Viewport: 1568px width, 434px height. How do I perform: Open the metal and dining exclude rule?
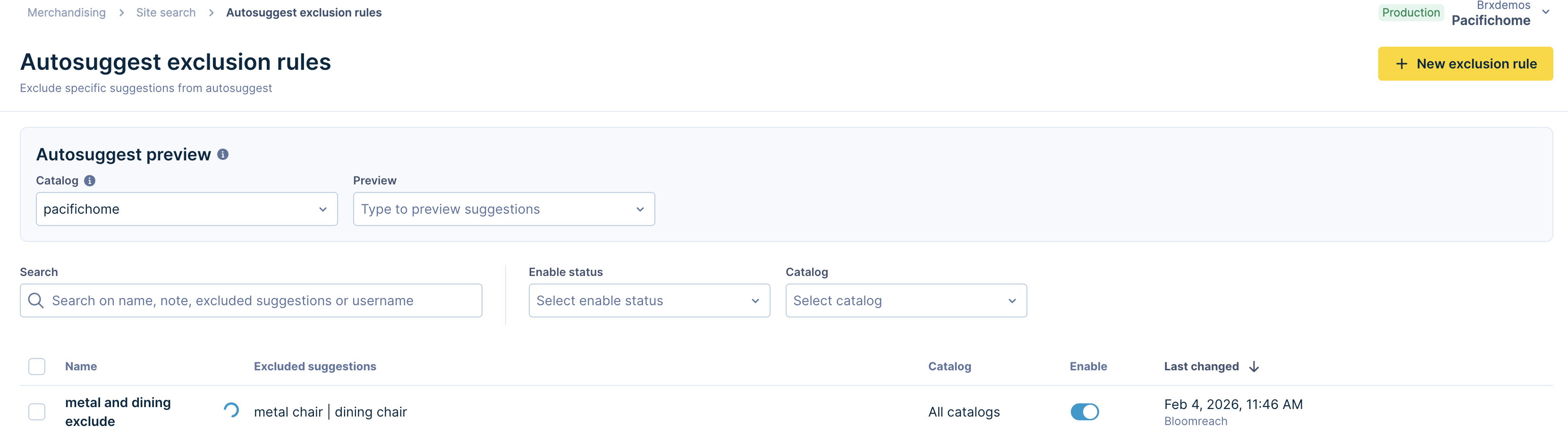click(118, 411)
